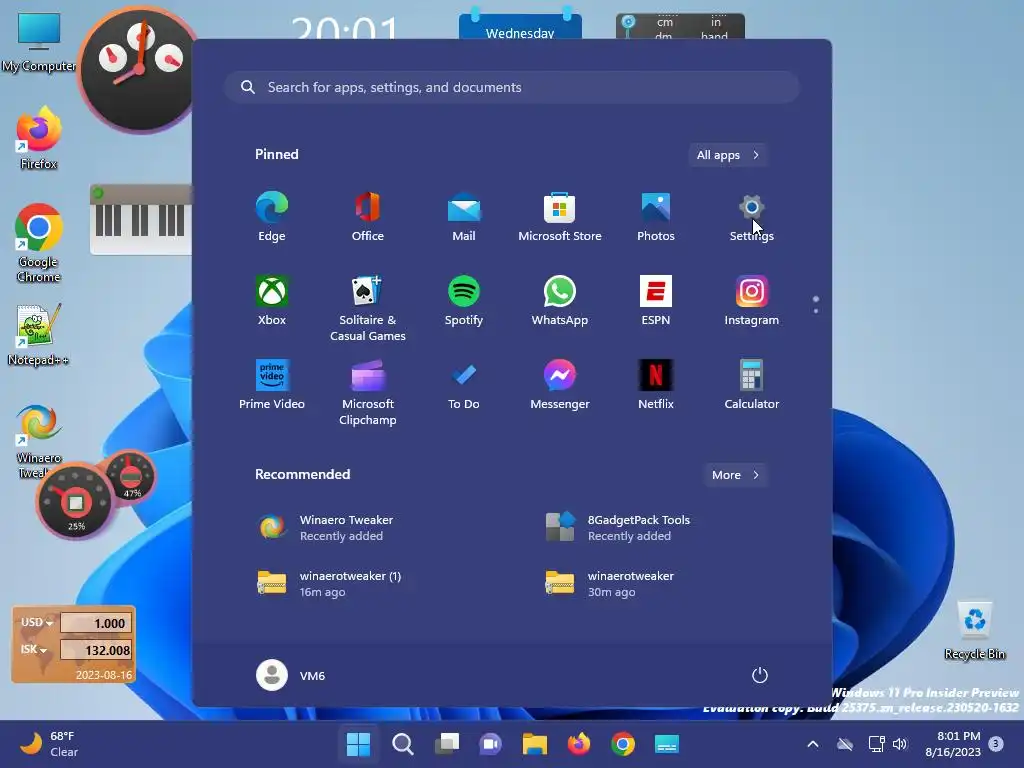Launch the Photos app
This screenshot has width=1024, height=768.
pyautogui.click(x=656, y=217)
